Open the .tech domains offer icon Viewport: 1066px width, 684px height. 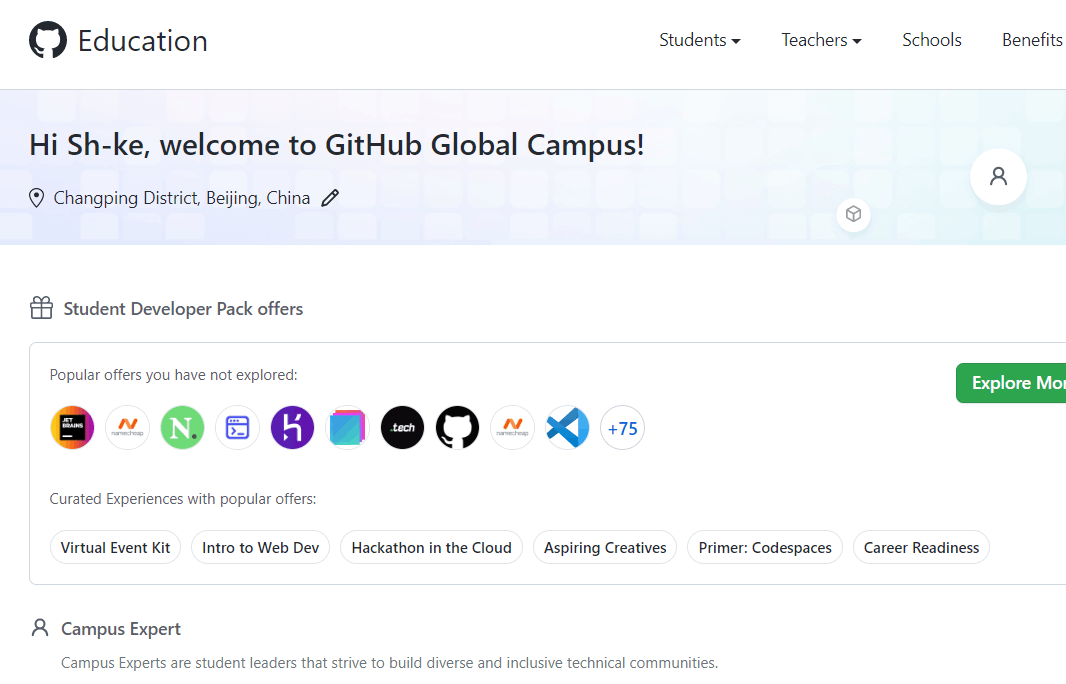402,428
